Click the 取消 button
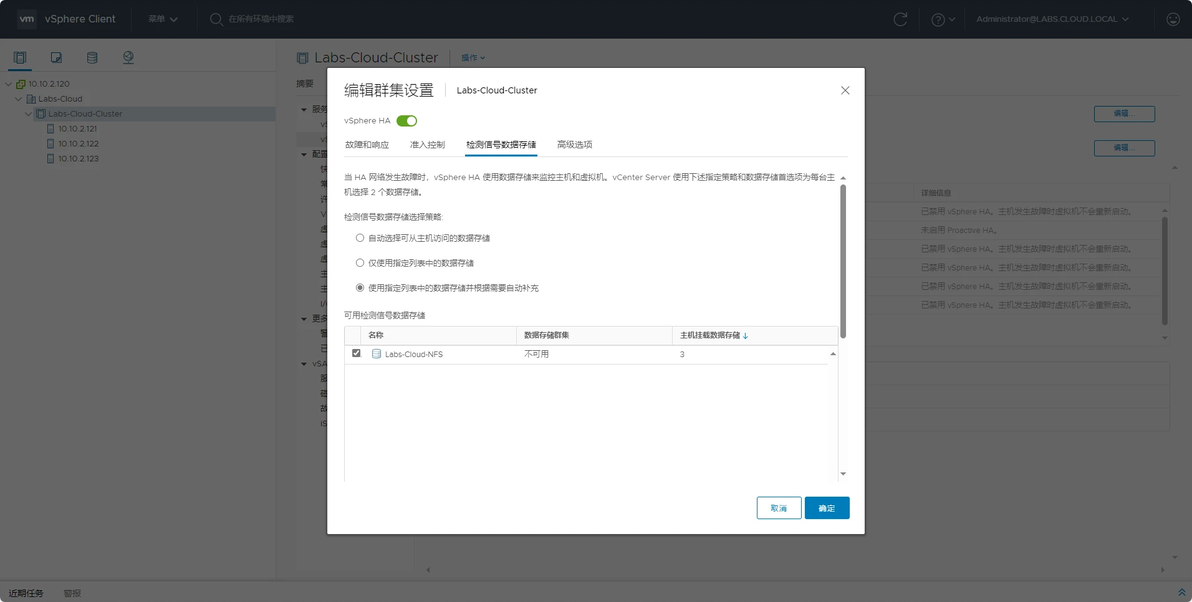The width and height of the screenshot is (1192, 602). coord(779,508)
